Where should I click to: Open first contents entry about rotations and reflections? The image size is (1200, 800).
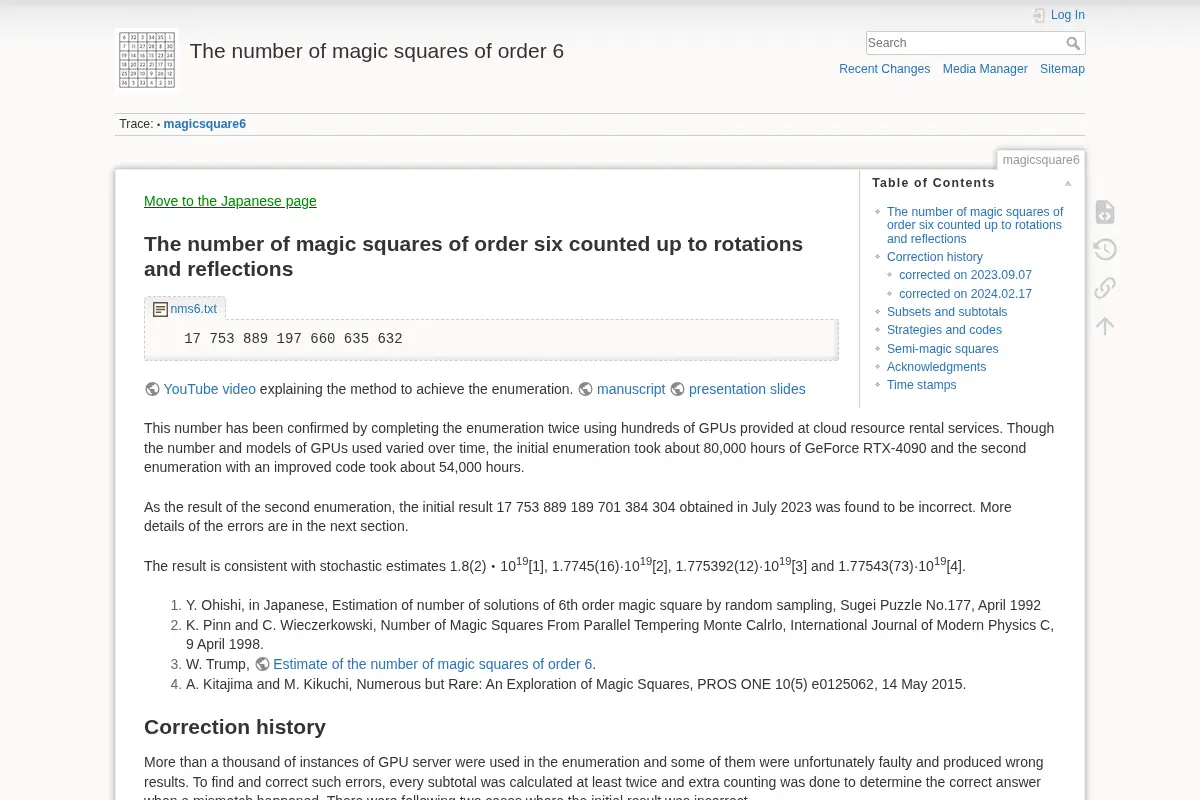pos(975,225)
